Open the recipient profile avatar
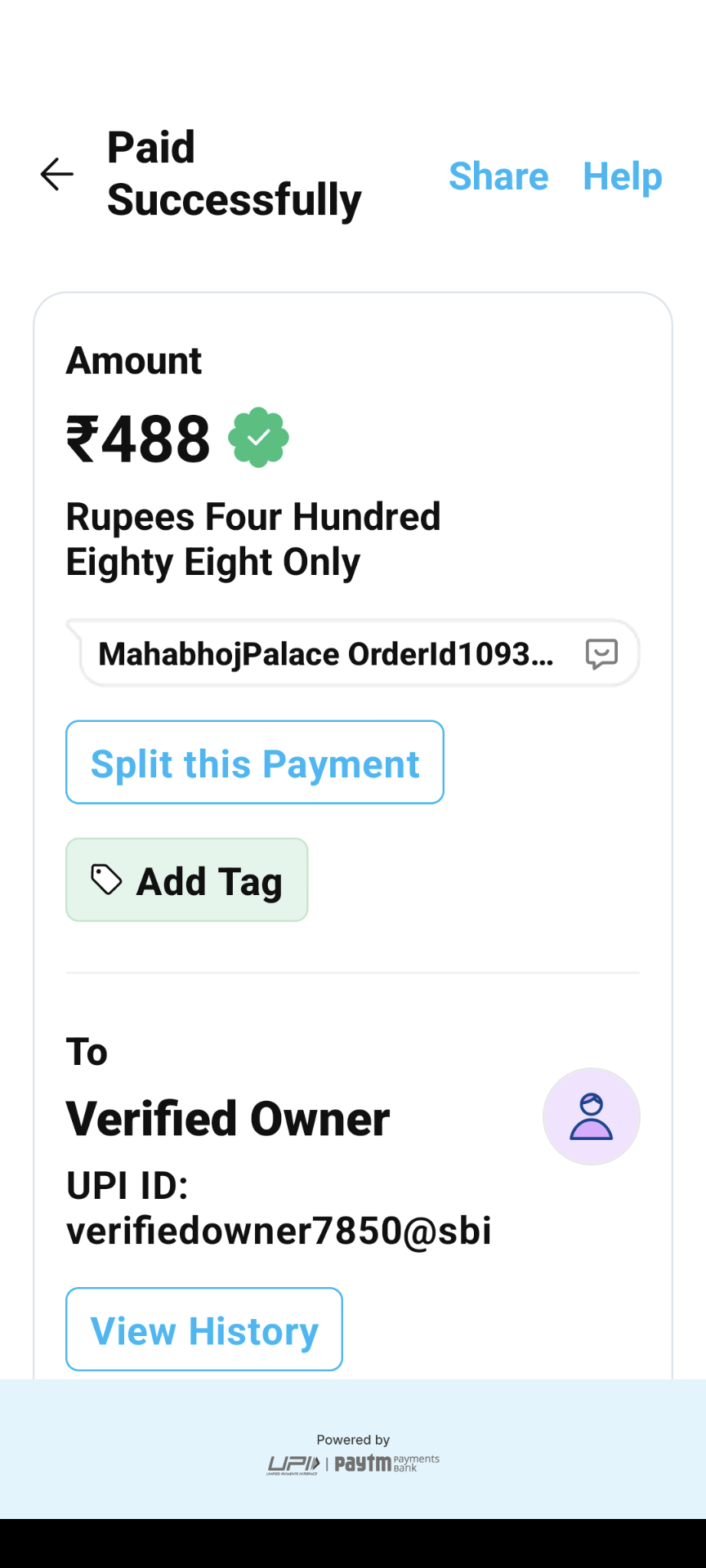 (x=591, y=1116)
